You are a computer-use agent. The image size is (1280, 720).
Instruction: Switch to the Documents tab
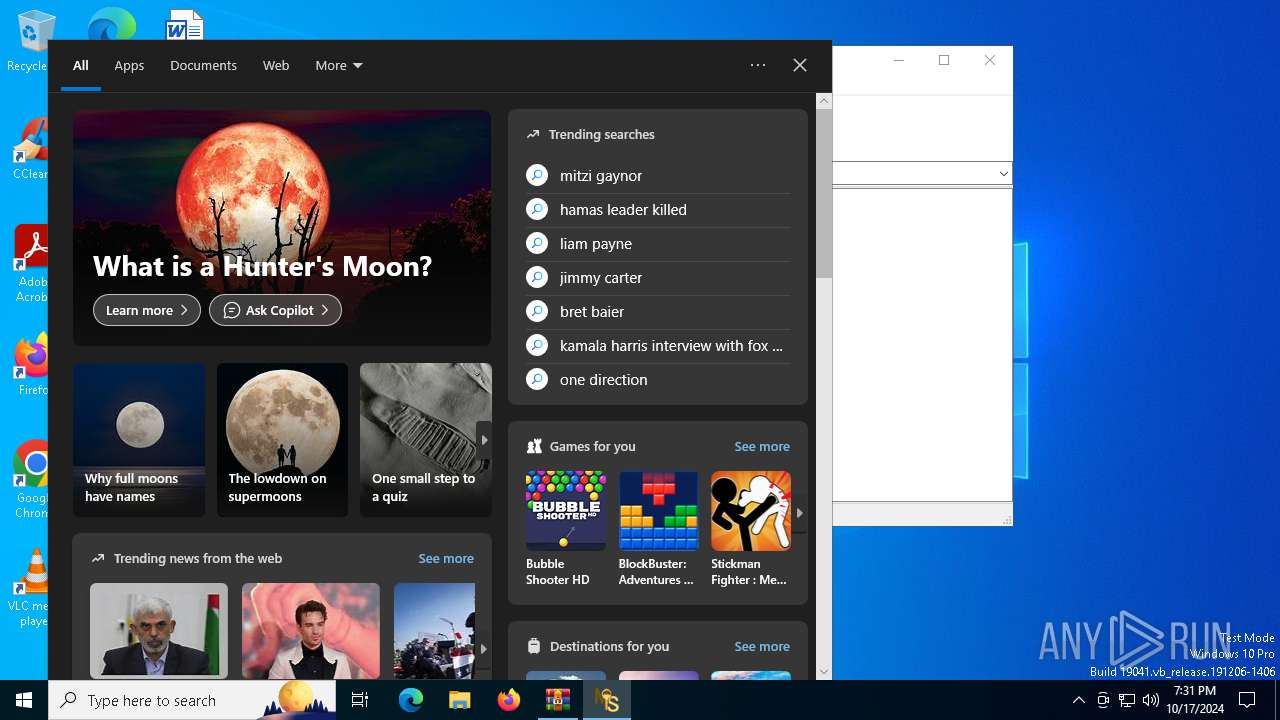click(x=203, y=65)
